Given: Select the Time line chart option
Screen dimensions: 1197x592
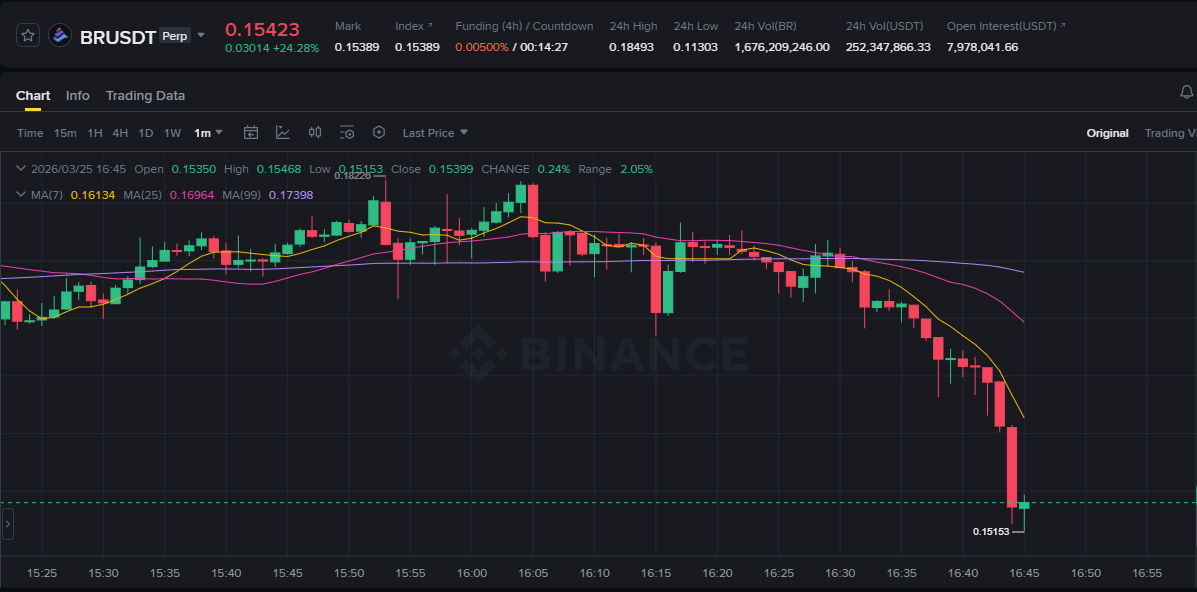Looking at the screenshot, I should (30, 133).
